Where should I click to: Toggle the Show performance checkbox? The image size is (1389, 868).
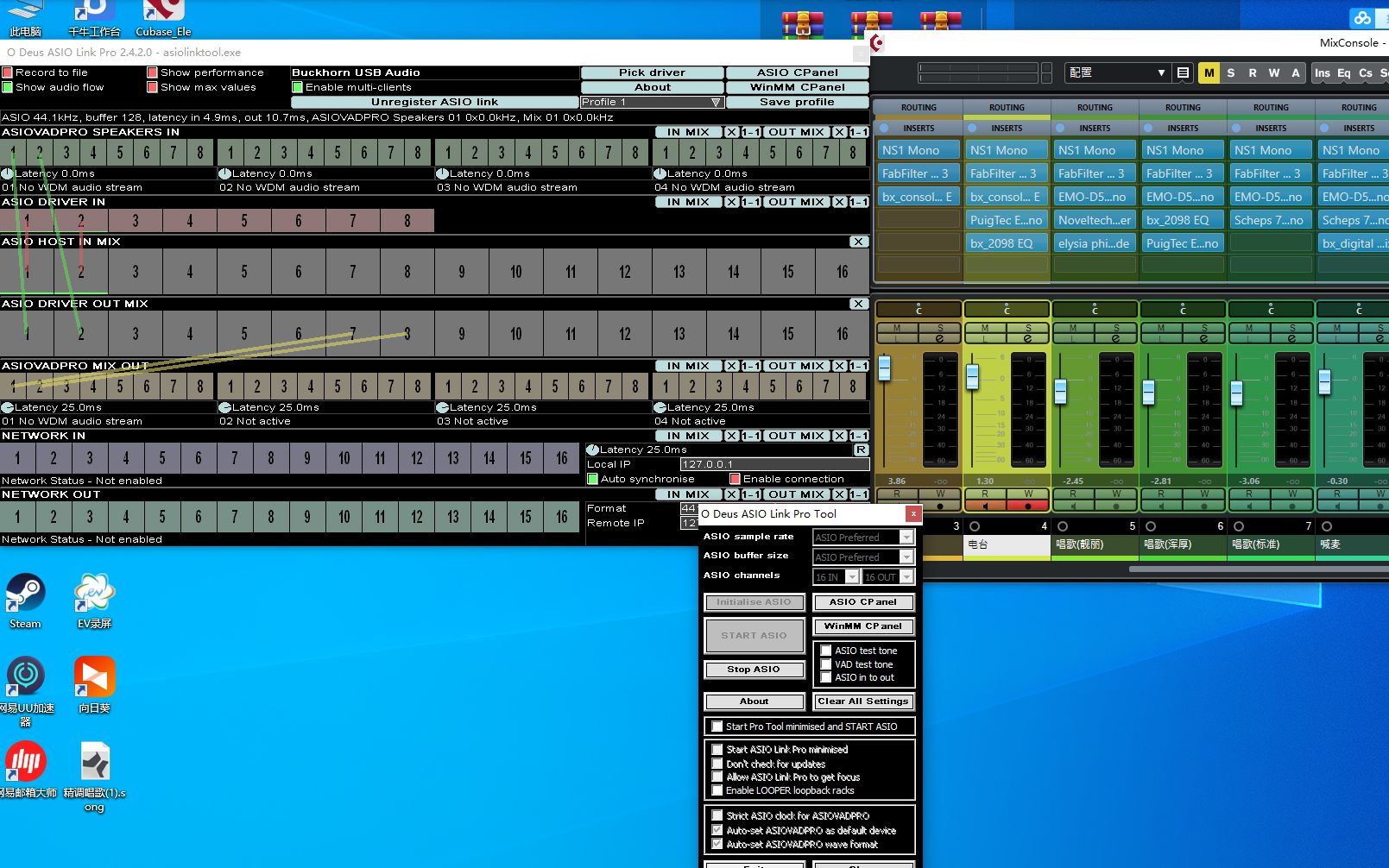pyautogui.click(x=153, y=72)
